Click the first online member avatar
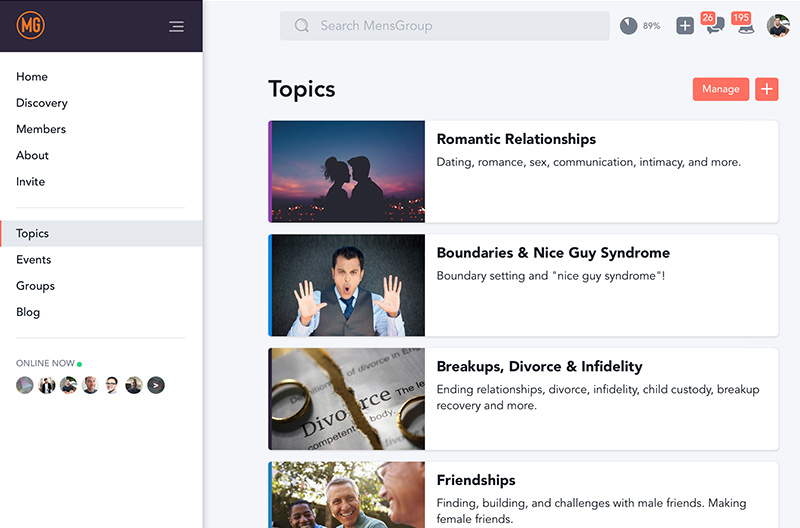The image size is (800, 528). pyautogui.click(x=24, y=385)
